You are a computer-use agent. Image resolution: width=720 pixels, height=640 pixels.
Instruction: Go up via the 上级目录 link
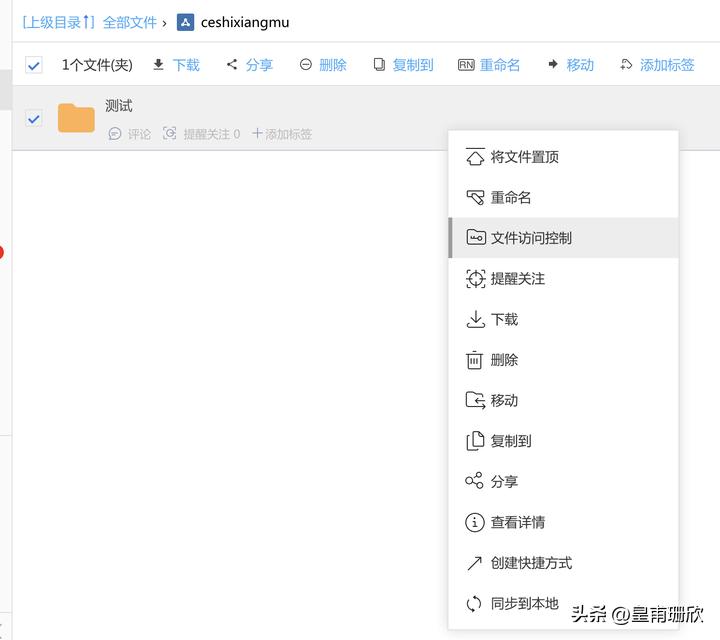pos(59,22)
